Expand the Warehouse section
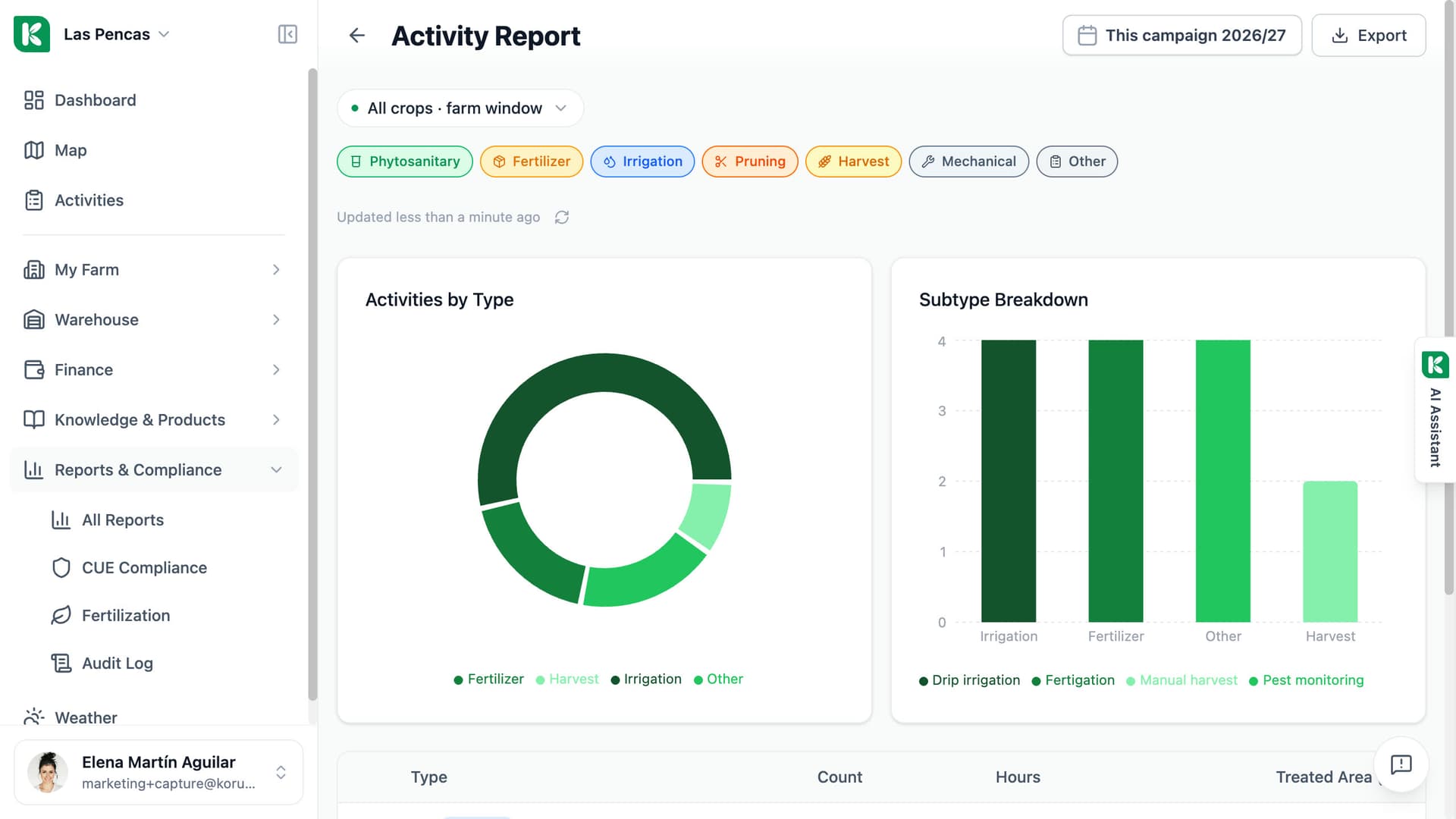Image resolution: width=1456 pixels, height=819 pixels. pos(155,320)
